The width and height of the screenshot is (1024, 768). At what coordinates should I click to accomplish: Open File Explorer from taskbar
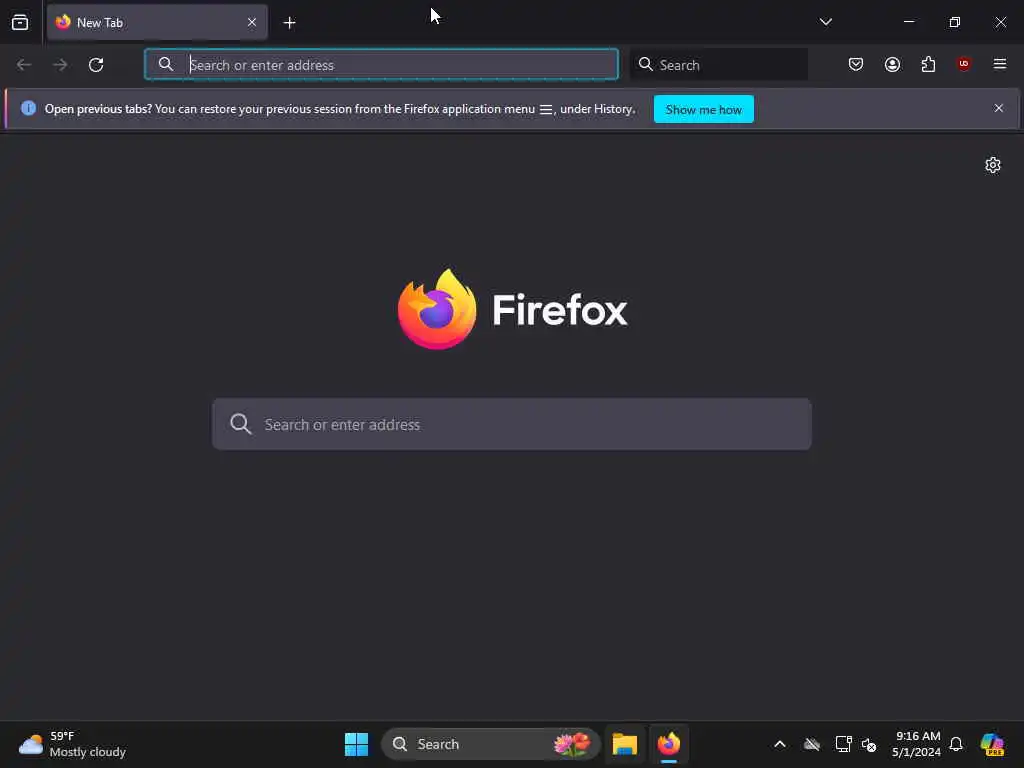point(624,744)
